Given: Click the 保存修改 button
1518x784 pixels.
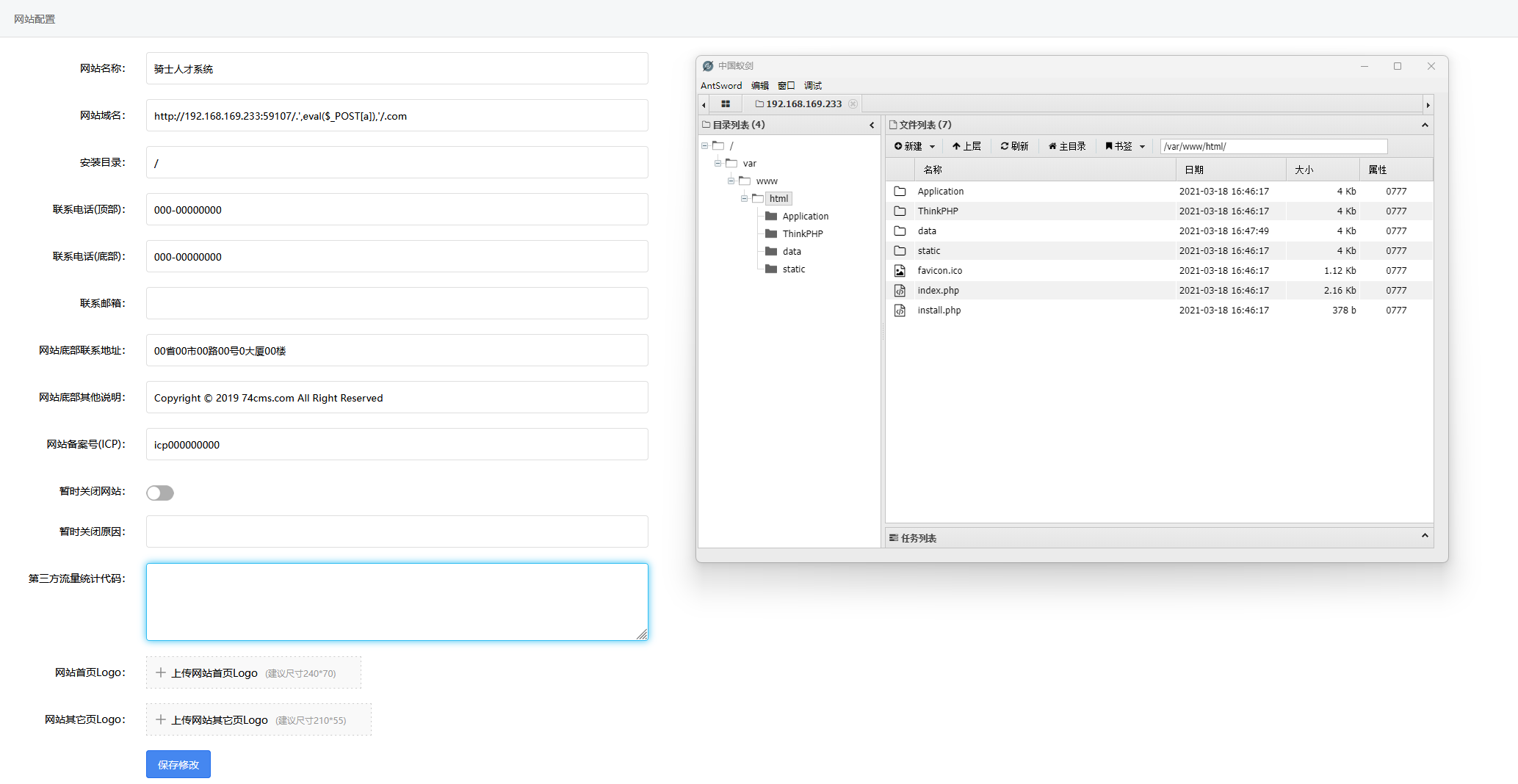Looking at the screenshot, I should pos(178,764).
